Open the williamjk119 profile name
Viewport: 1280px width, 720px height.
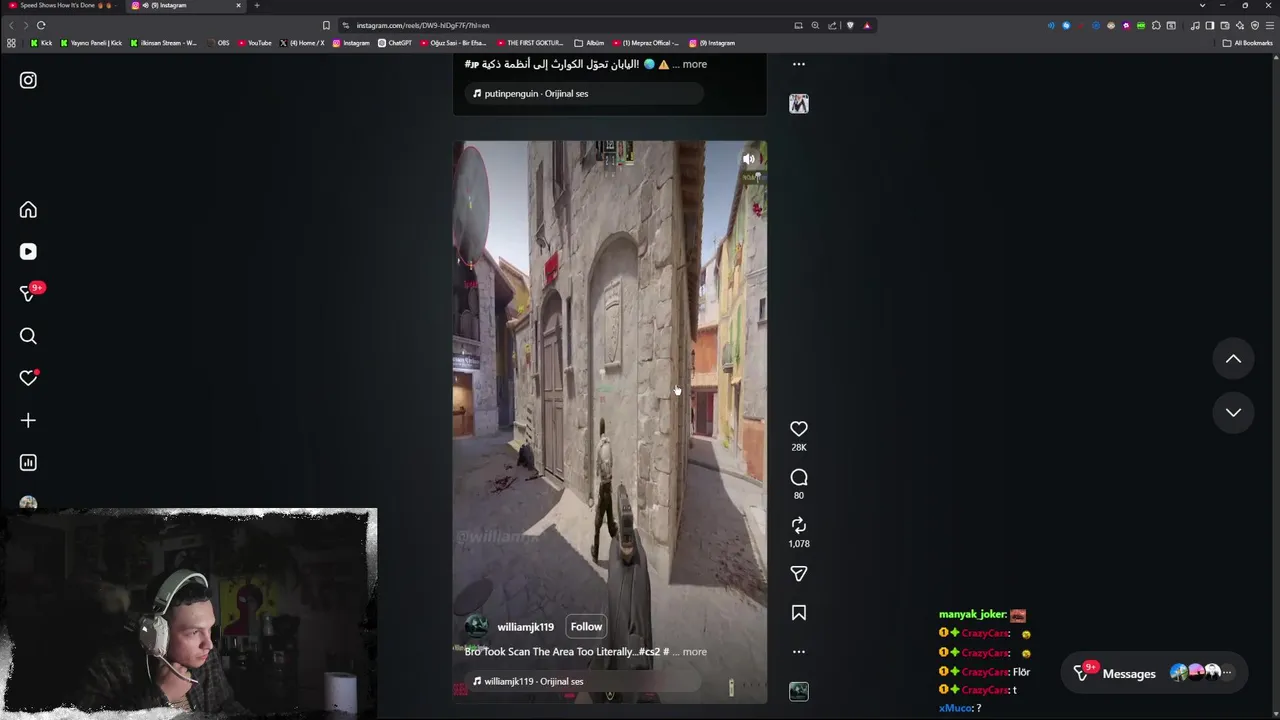(525, 627)
